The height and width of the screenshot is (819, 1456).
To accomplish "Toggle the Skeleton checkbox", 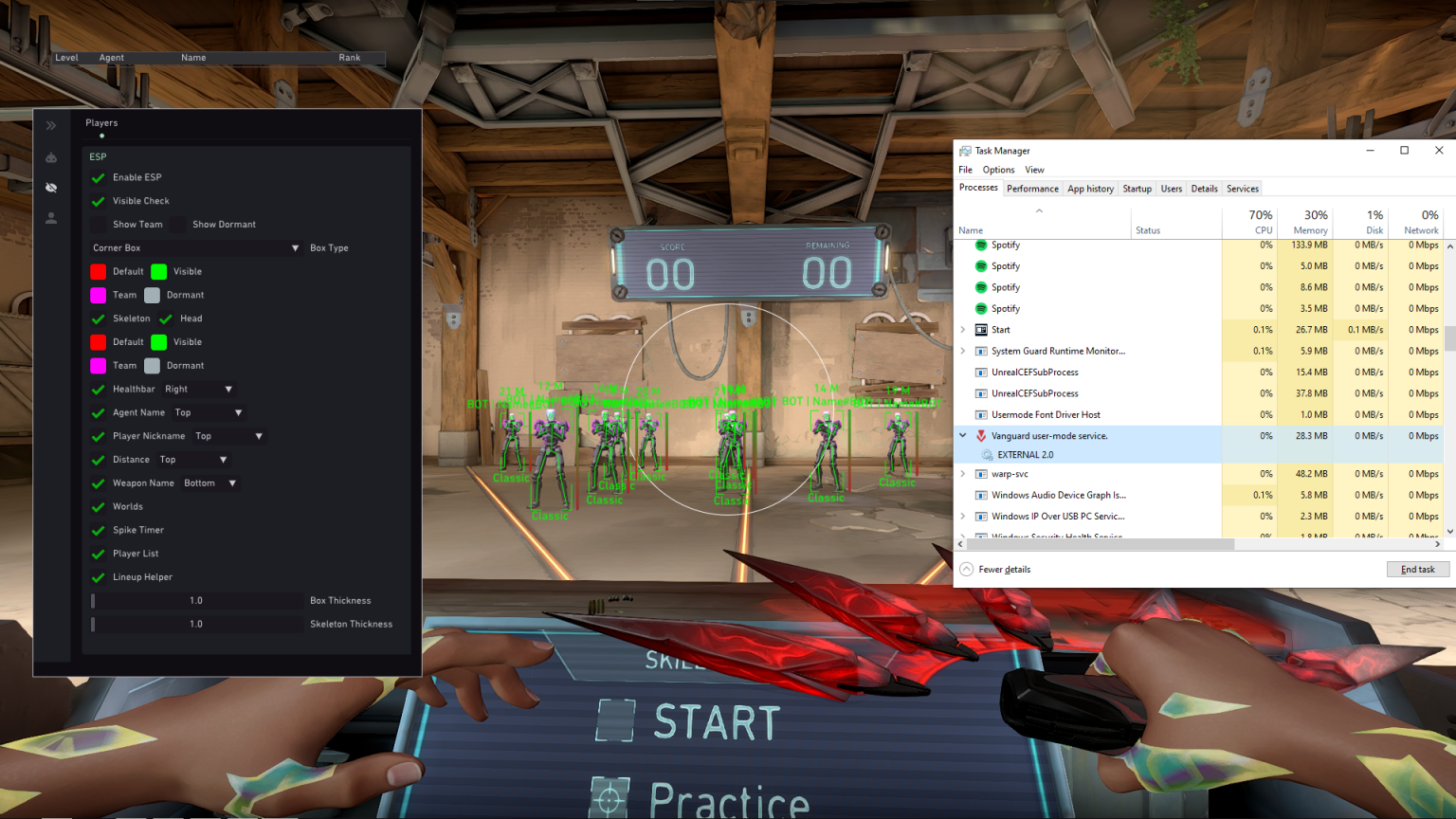I will [x=98, y=318].
